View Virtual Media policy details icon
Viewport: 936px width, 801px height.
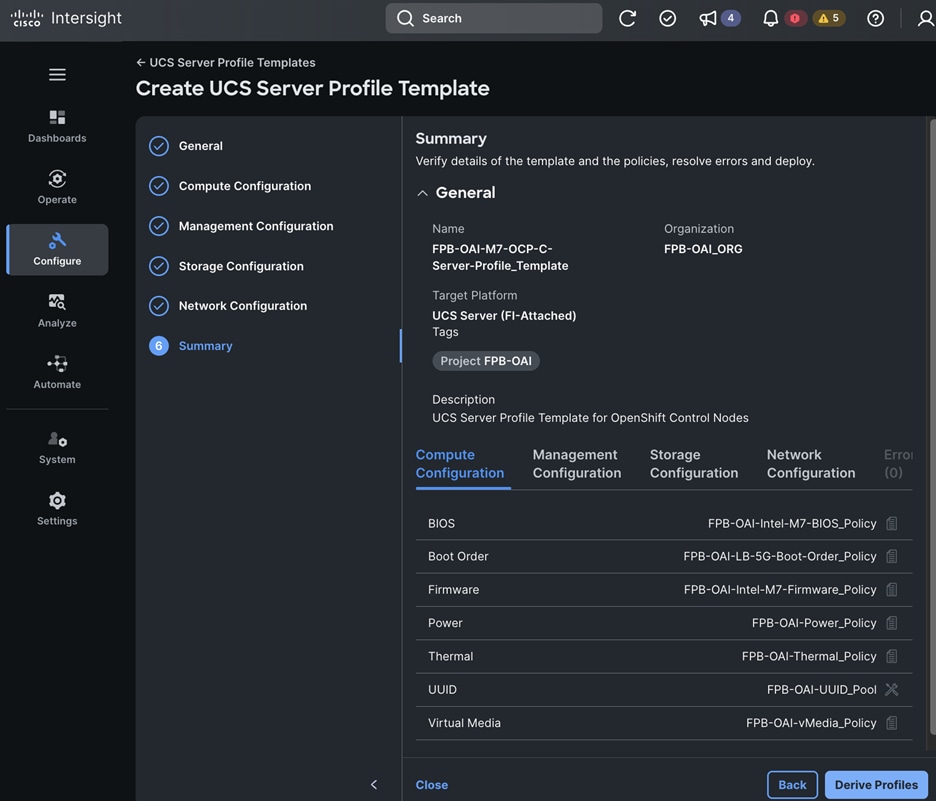(x=892, y=723)
